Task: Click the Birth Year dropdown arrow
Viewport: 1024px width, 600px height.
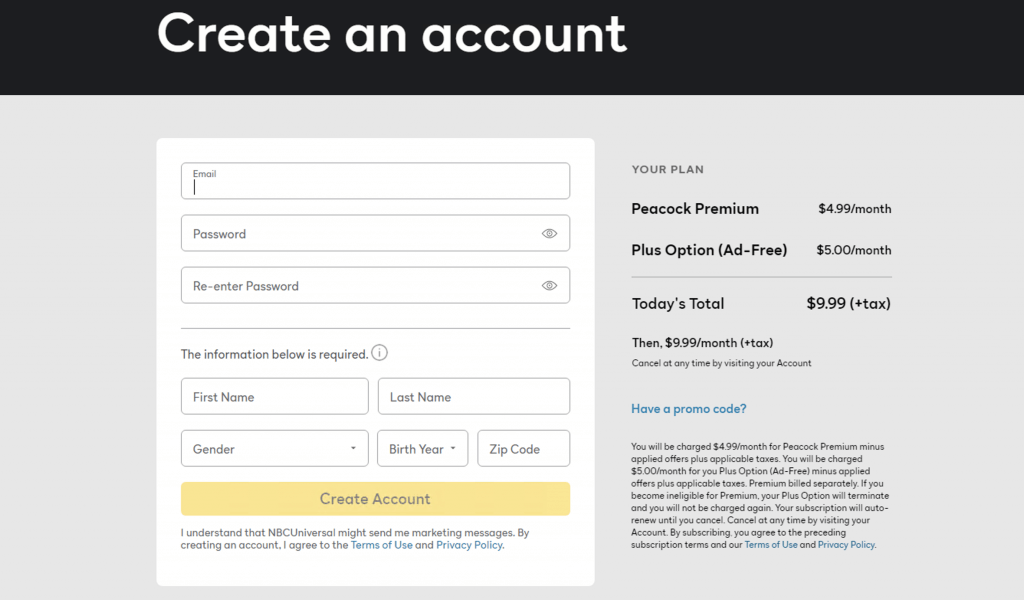Action: [x=454, y=449]
